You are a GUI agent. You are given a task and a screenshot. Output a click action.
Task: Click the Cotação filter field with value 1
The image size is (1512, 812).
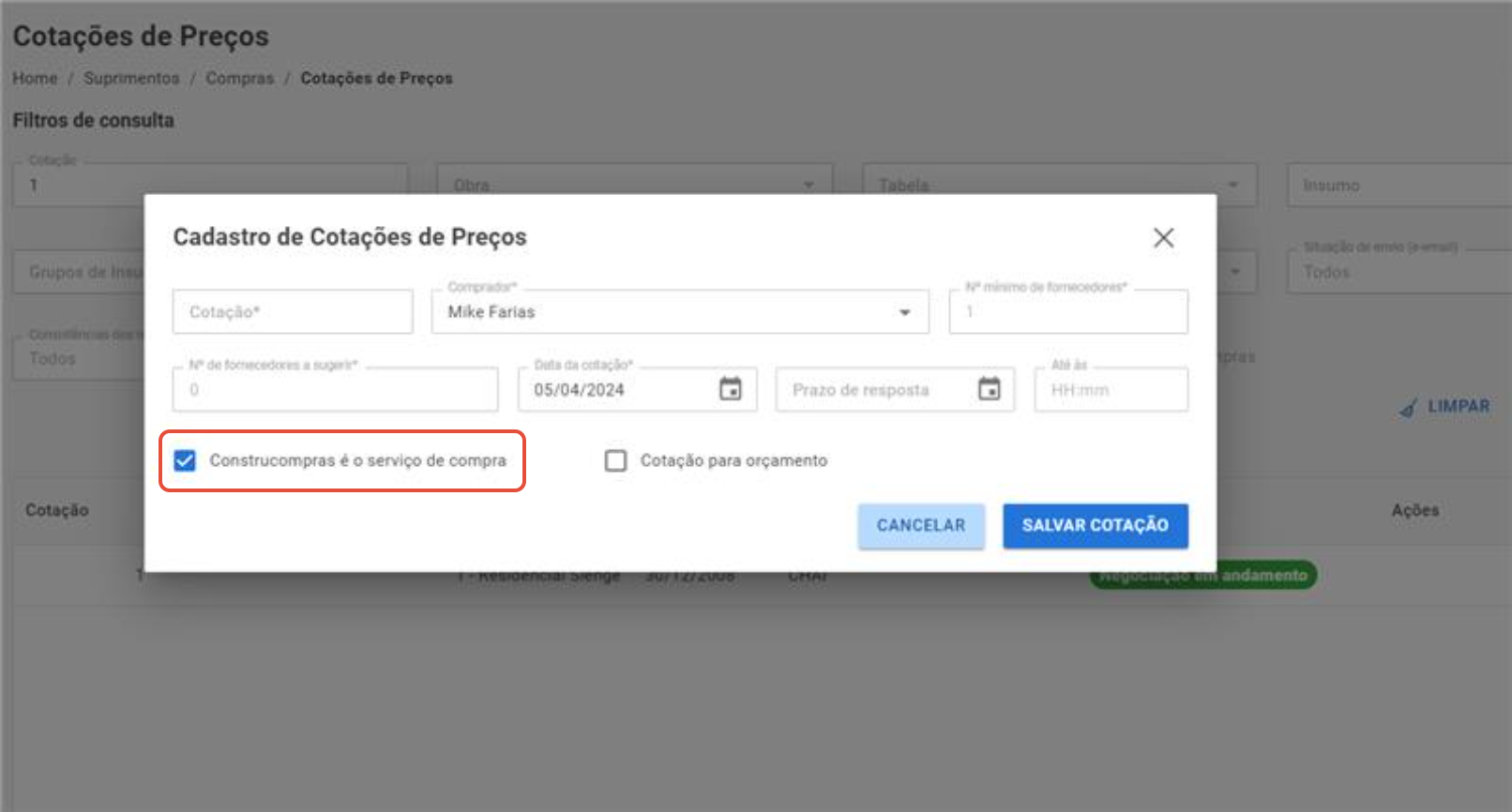[x=210, y=185]
